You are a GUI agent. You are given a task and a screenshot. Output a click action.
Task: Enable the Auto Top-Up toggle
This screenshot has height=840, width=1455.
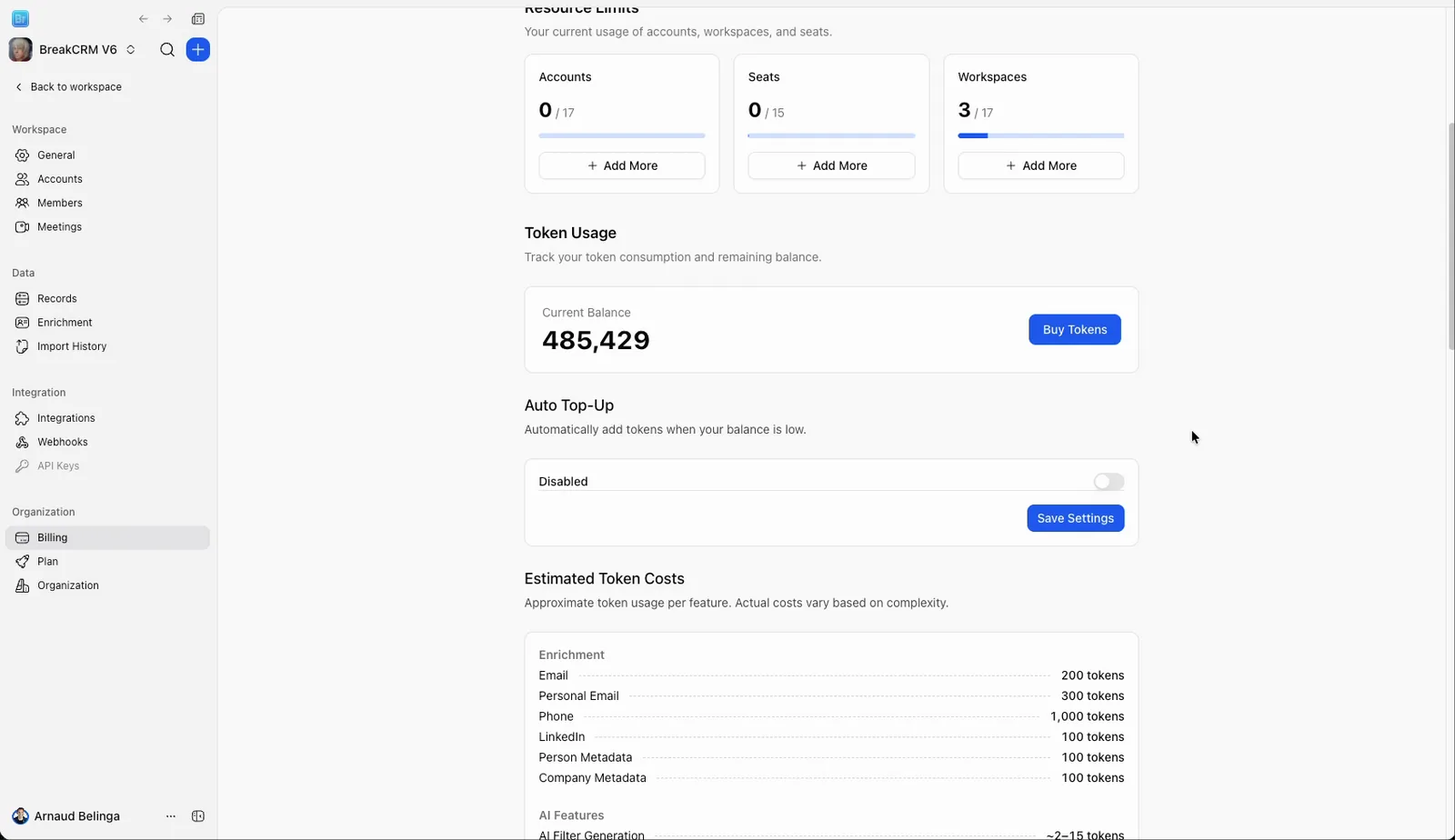click(1109, 482)
